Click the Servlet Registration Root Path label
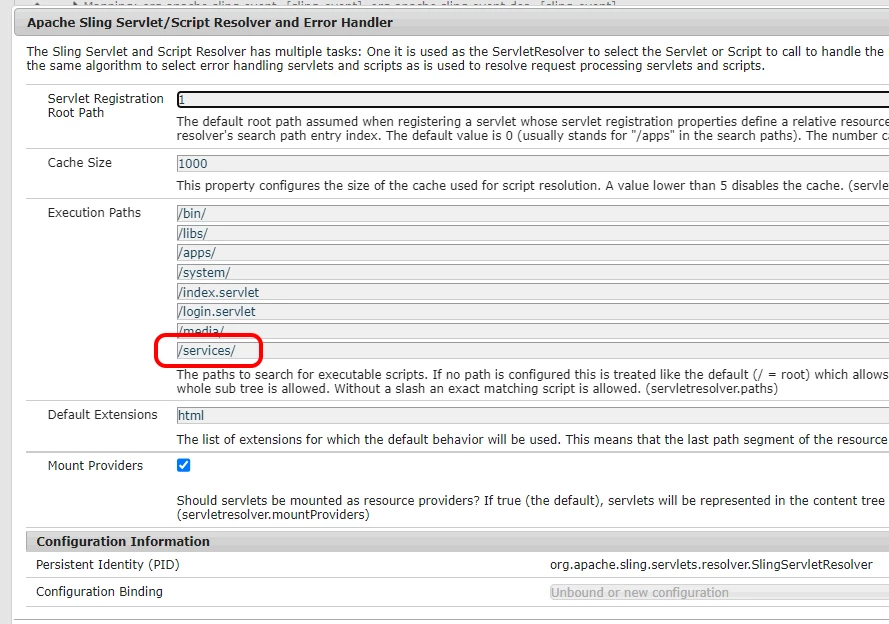This screenshot has width=889, height=624. pos(105,105)
